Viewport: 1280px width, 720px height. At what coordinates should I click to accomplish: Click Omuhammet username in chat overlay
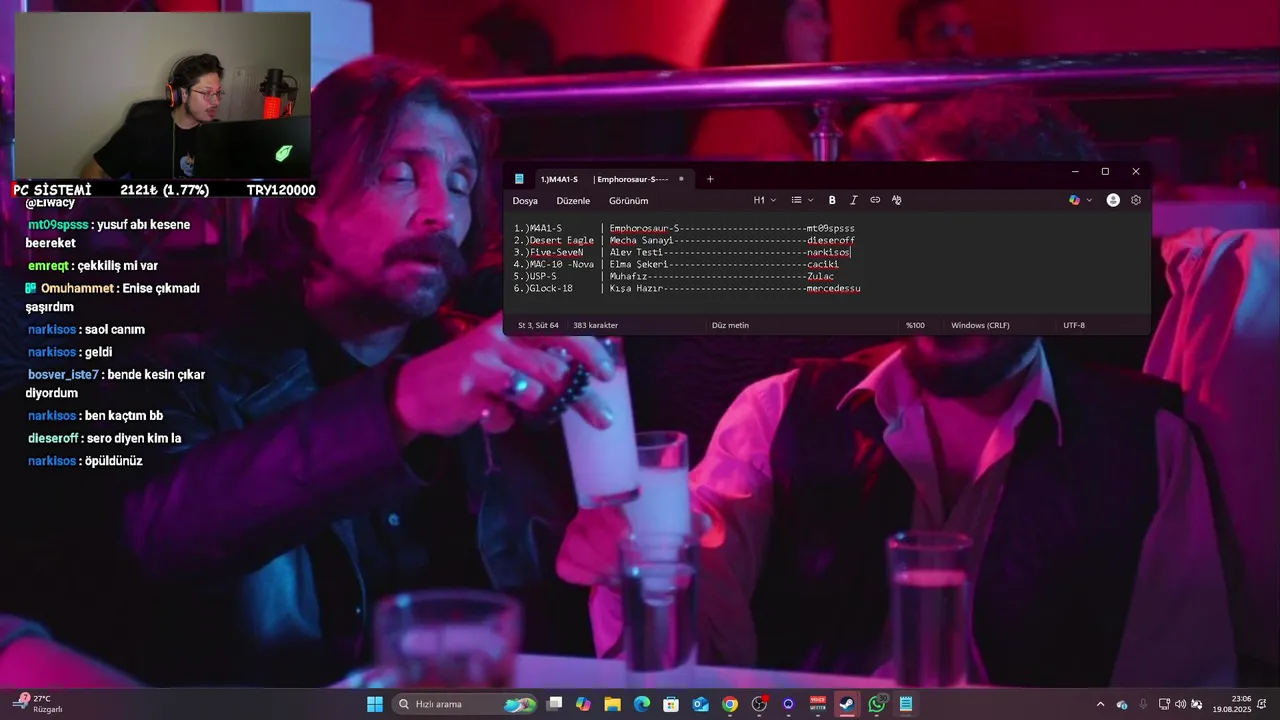pyautogui.click(x=78, y=289)
